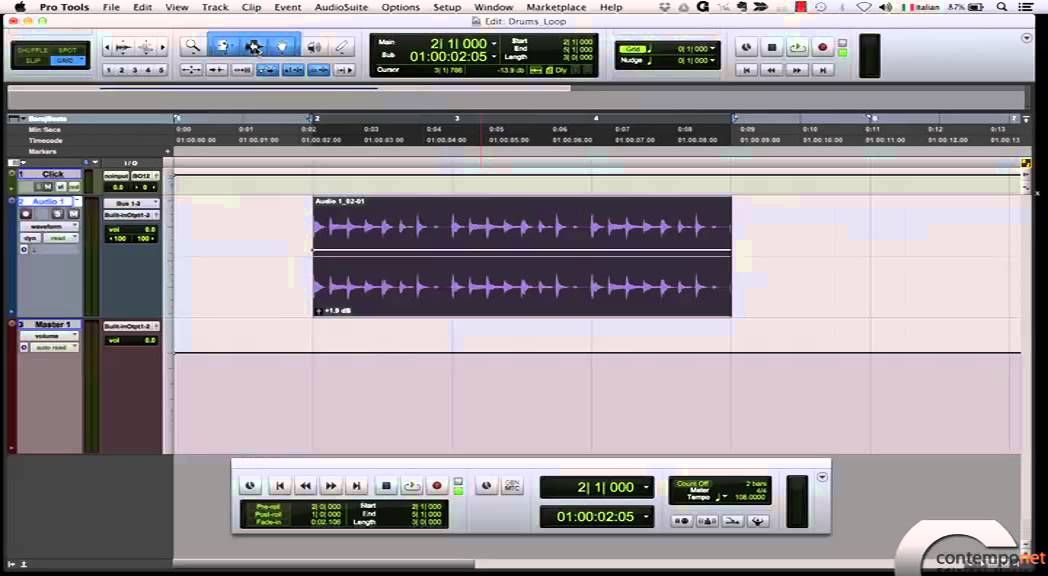Viewport: 1048px width, 576px height.
Task: Click Return to Zero in top transport
Action: [x=747, y=69]
